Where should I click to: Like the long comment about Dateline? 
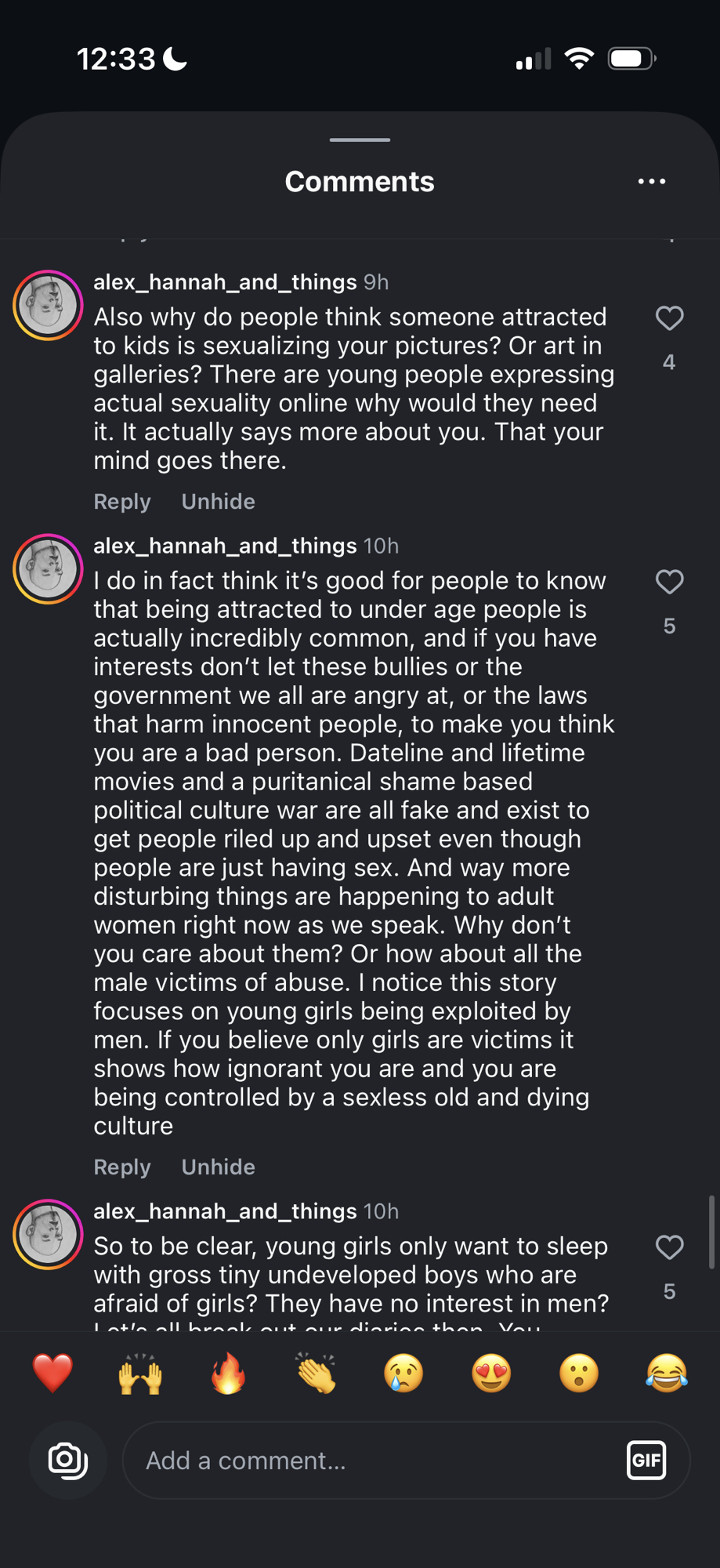click(x=669, y=582)
